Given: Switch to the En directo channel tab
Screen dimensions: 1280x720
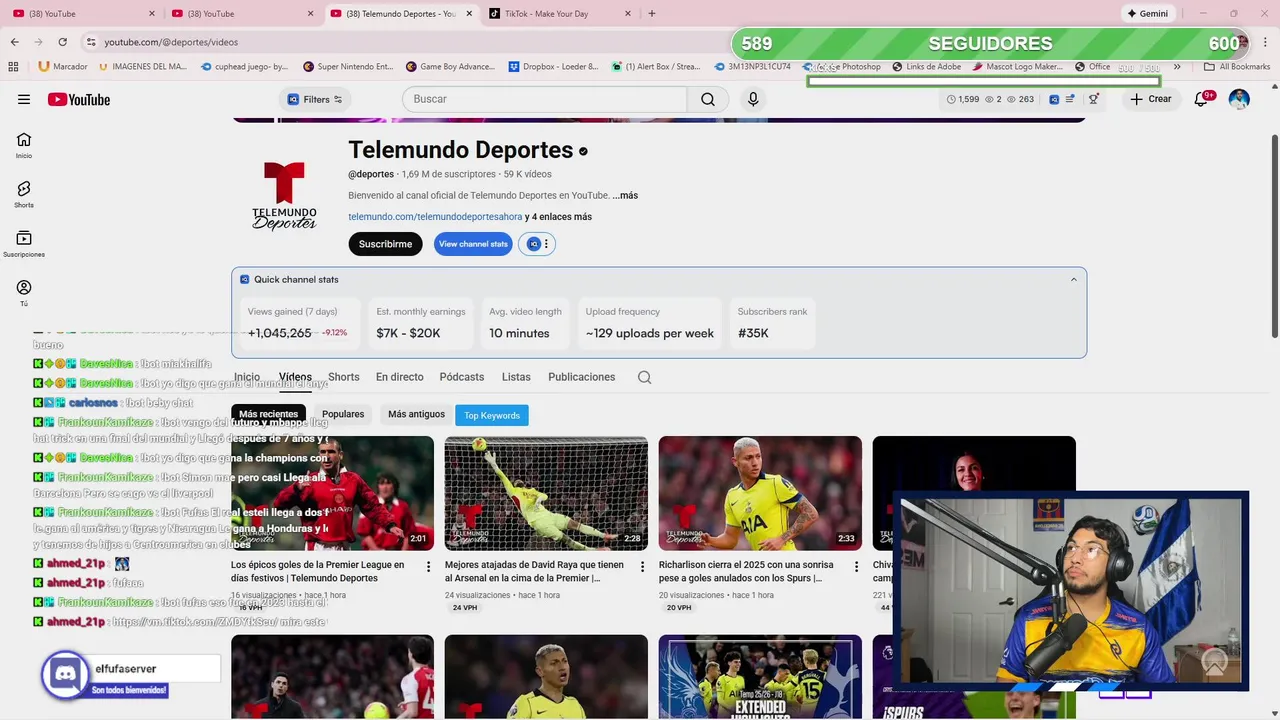Looking at the screenshot, I should 399,377.
